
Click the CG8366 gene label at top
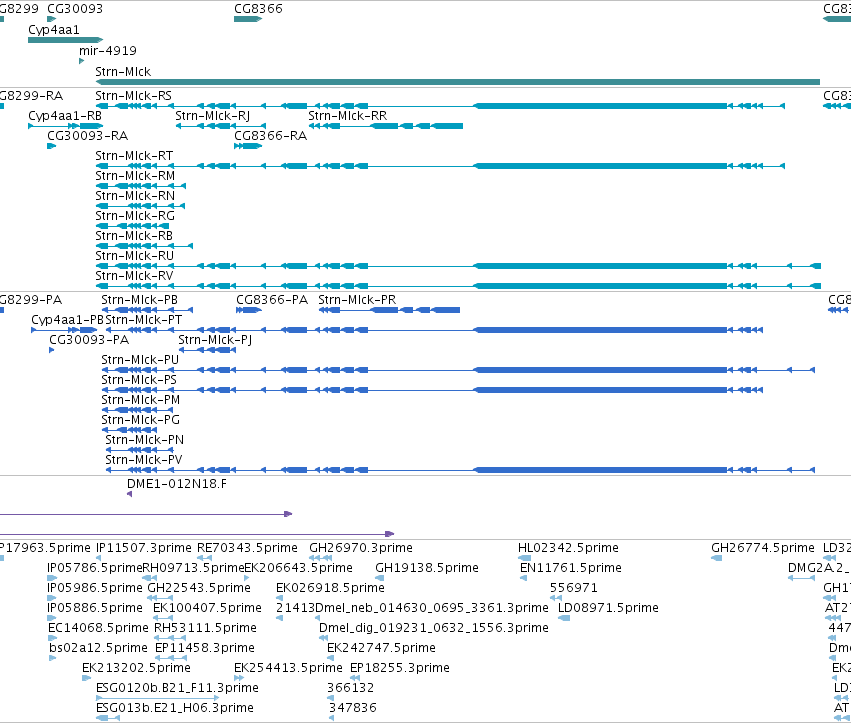pos(258,9)
